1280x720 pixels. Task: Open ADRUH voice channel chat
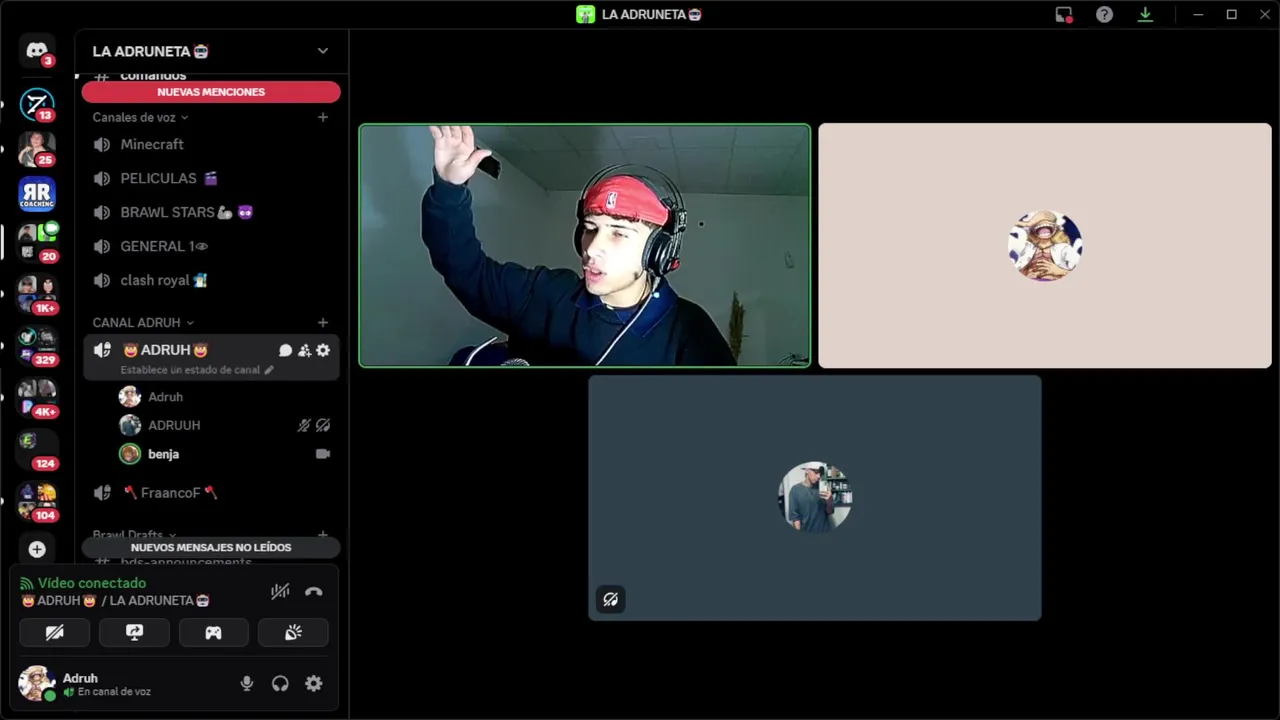[285, 350]
